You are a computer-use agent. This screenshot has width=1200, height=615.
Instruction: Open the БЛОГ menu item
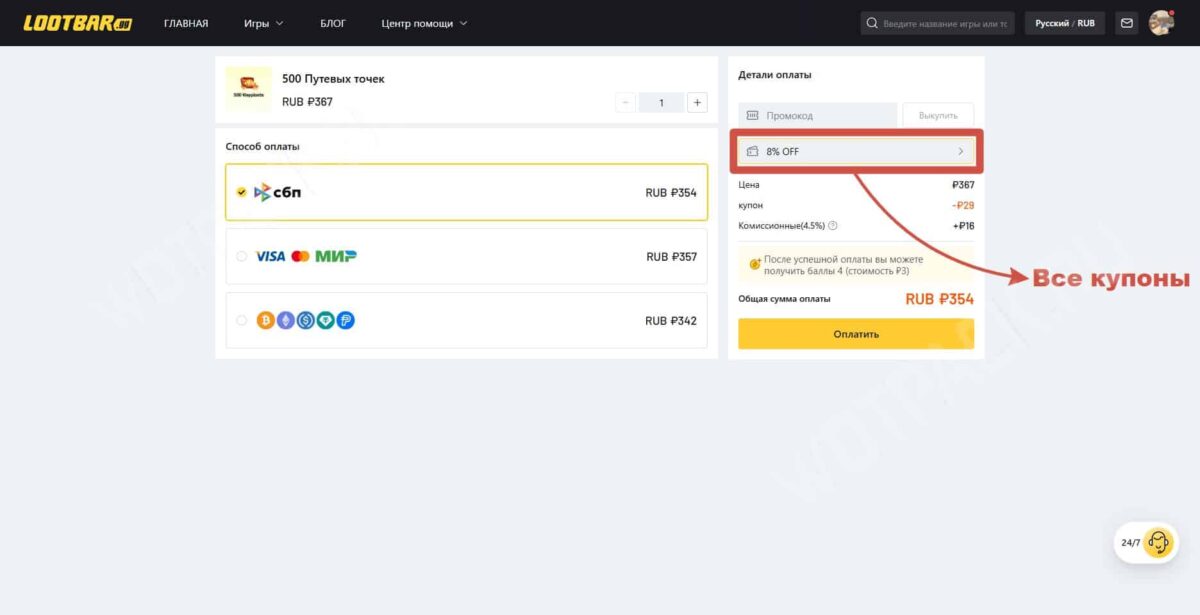point(332,23)
